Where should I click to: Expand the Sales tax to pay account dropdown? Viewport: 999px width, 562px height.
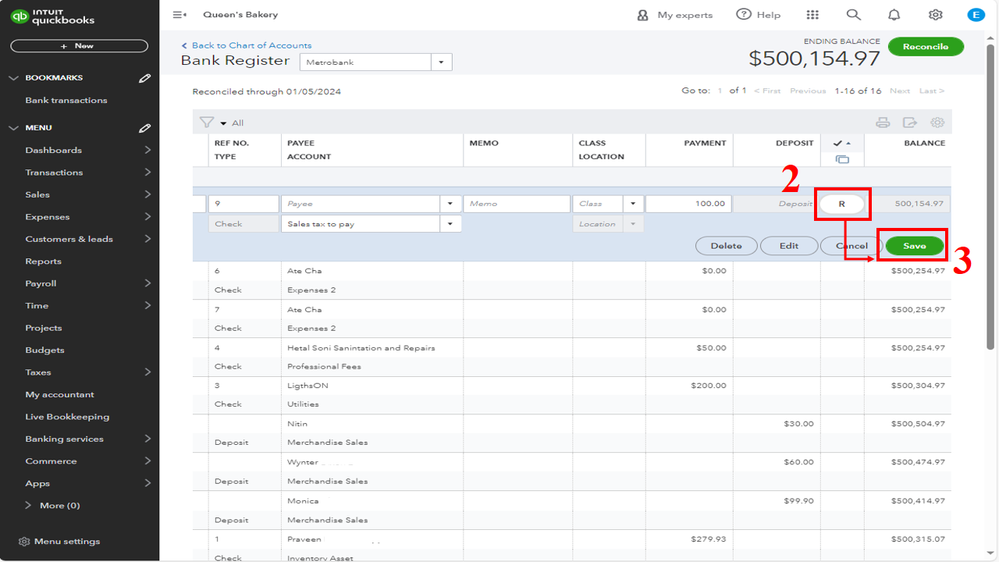coord(450,224)
